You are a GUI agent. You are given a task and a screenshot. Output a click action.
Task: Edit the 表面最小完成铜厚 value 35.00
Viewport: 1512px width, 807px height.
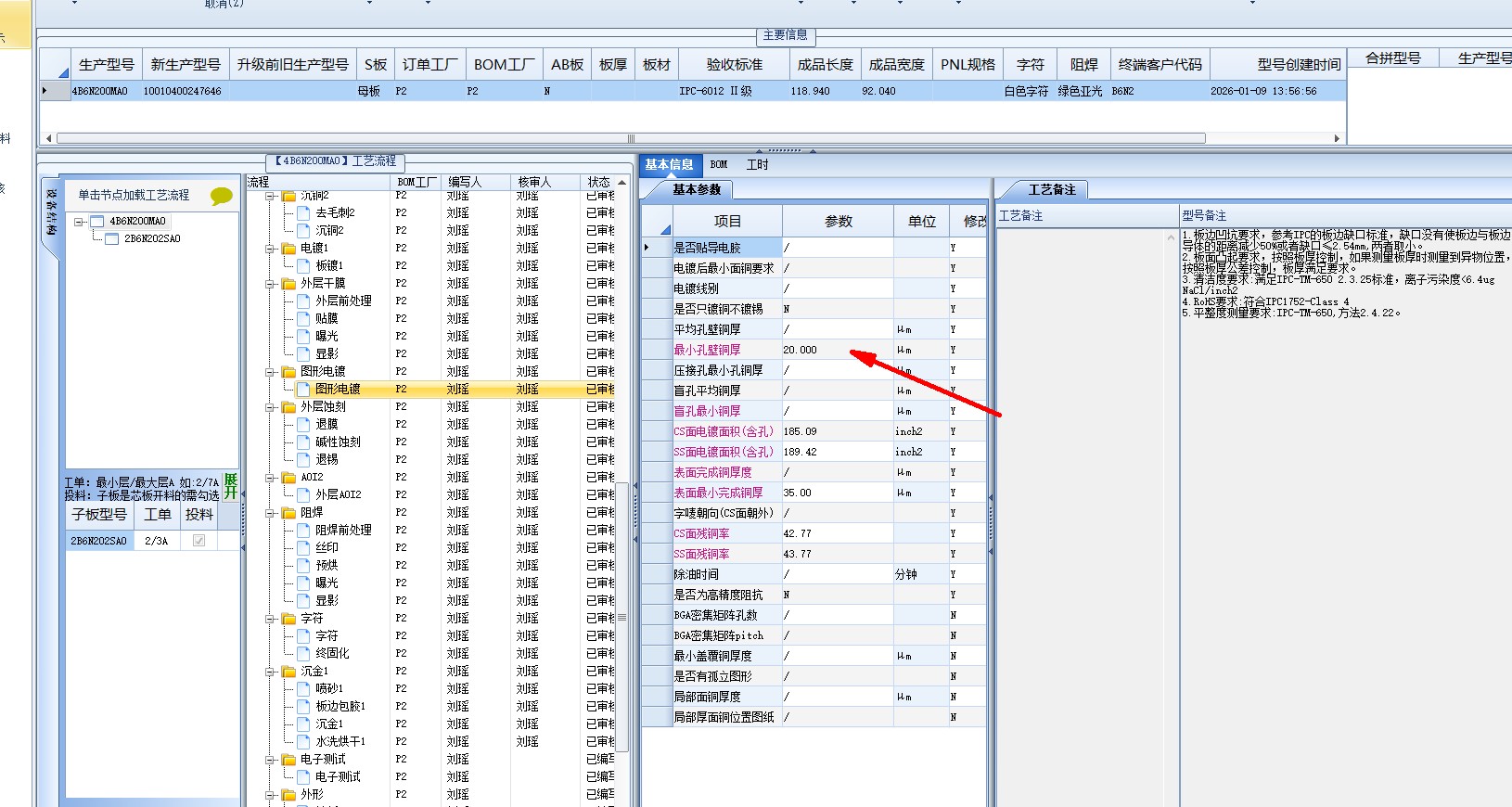click(x=839, y=493)
